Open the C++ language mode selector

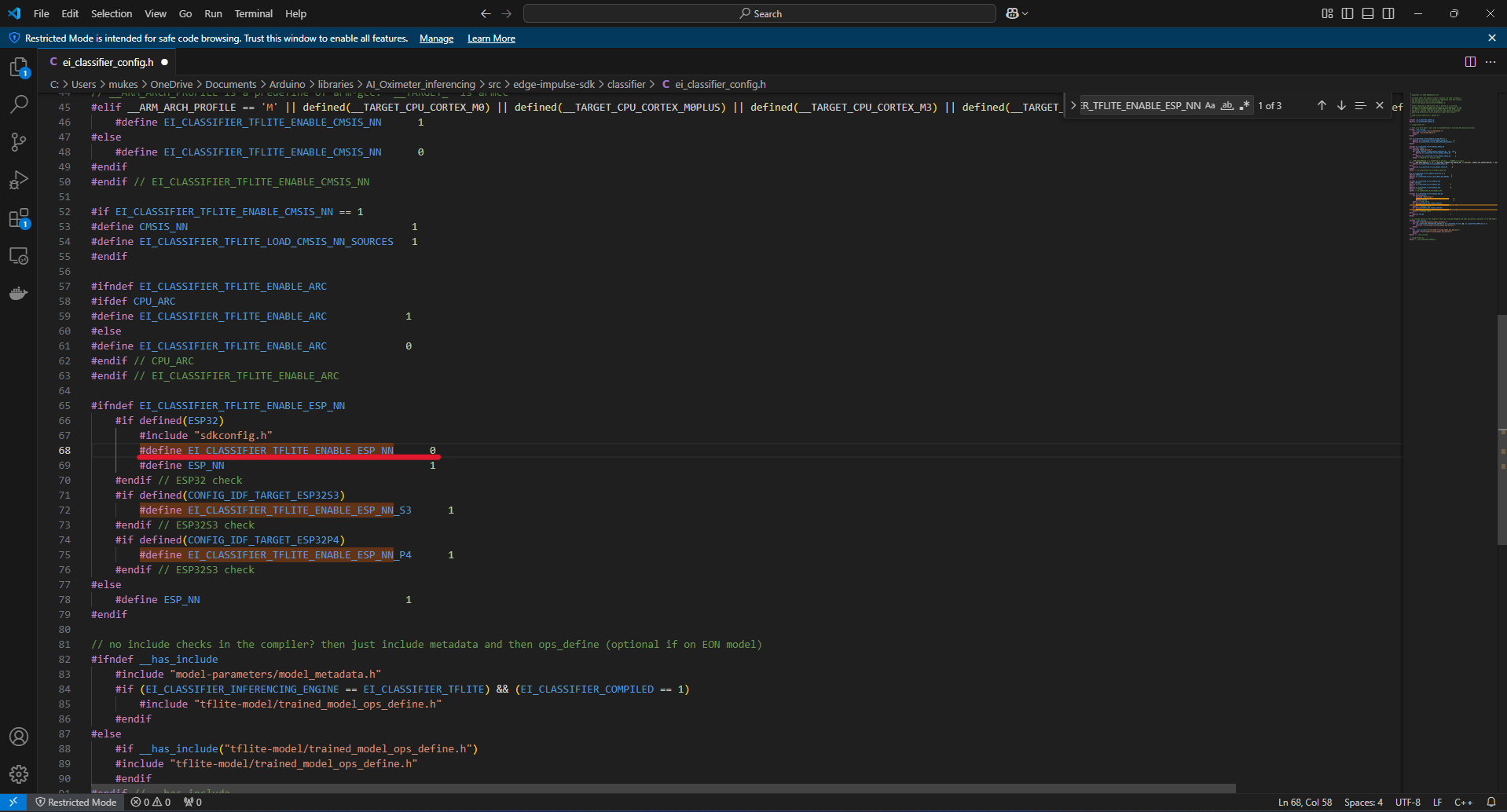1463,802
